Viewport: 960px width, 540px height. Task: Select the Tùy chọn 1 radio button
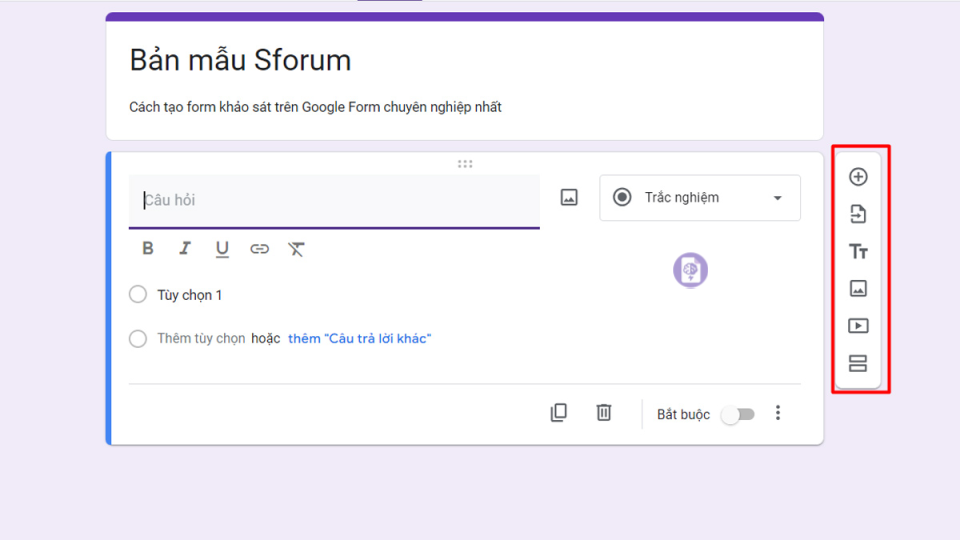138,294
